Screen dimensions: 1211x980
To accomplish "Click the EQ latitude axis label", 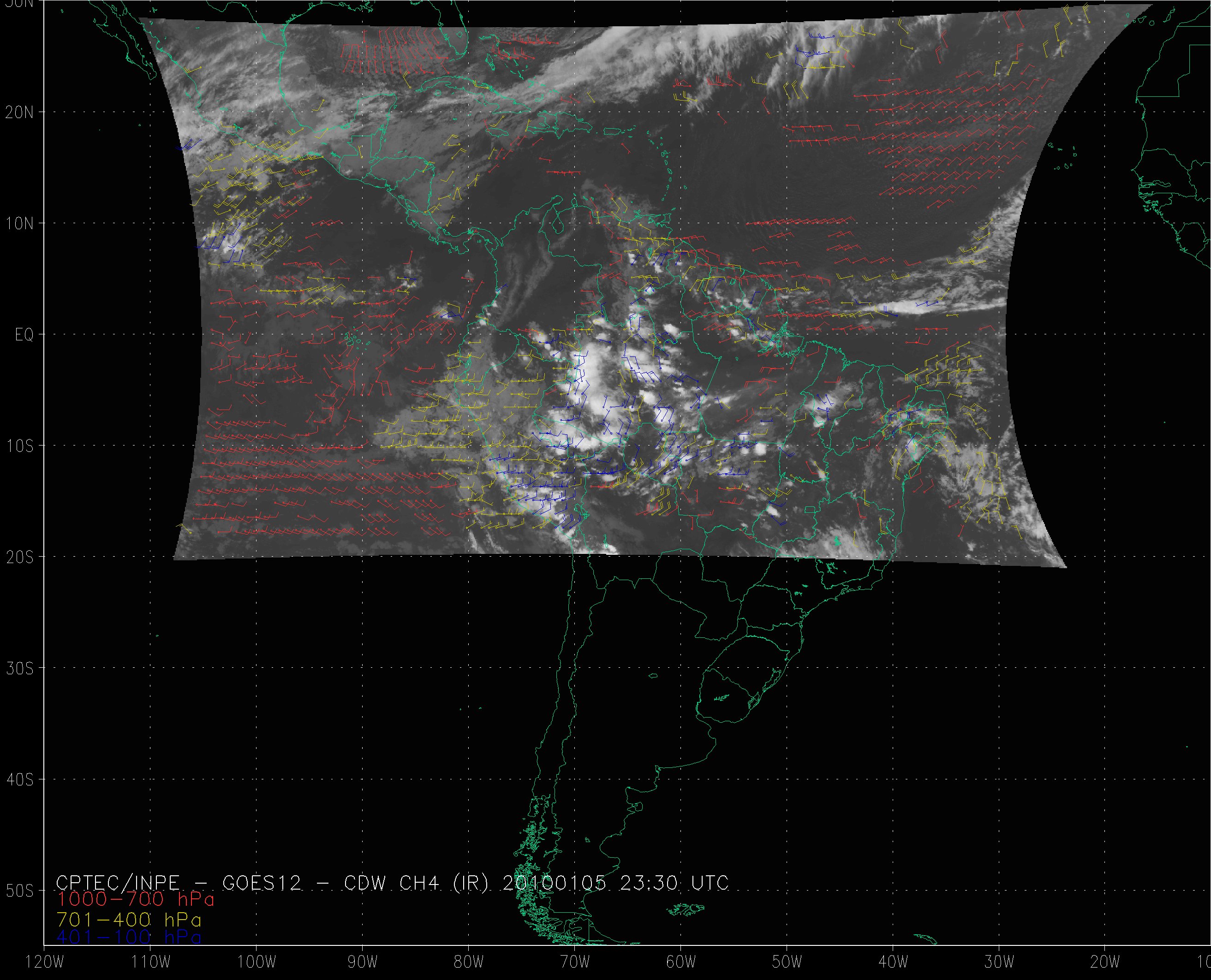I will pyautogui.click(x=25, y=335).
